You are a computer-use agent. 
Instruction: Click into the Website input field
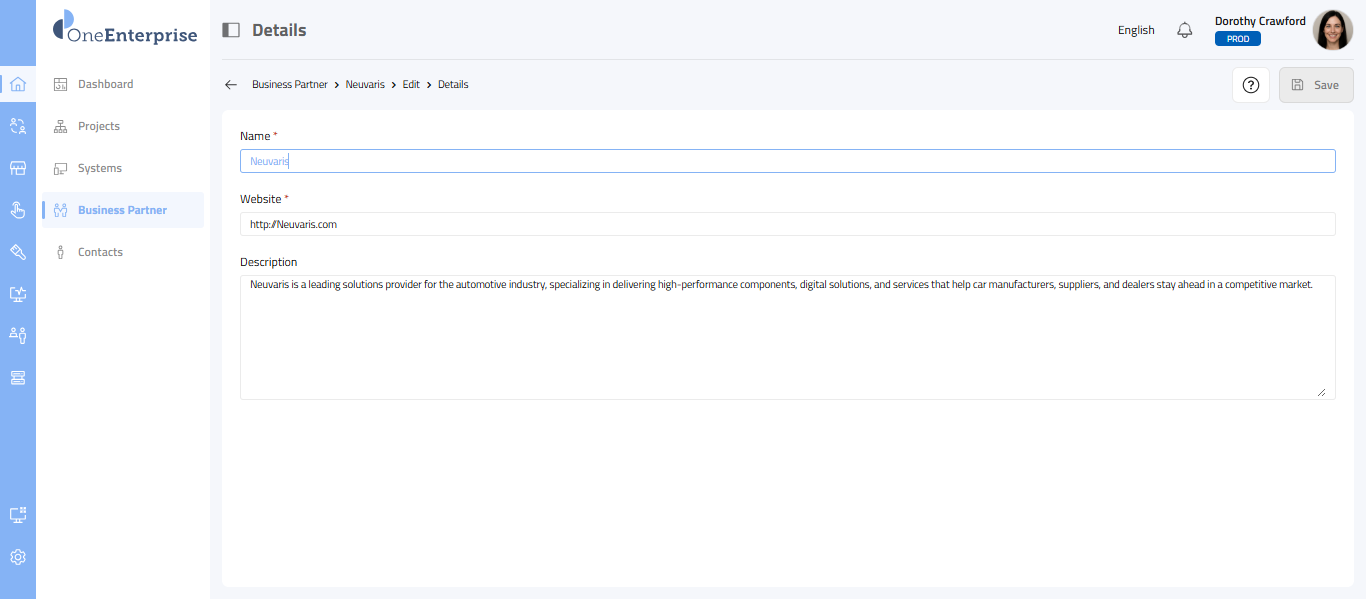pos(787,224)
